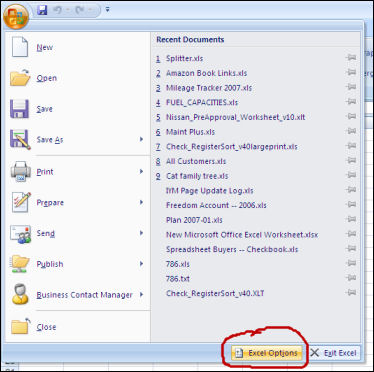Screen dimensions: 374x372
Task: Open Check_RegisterSort_v40largeprint.xls from recent list
Action: (232, 146)
